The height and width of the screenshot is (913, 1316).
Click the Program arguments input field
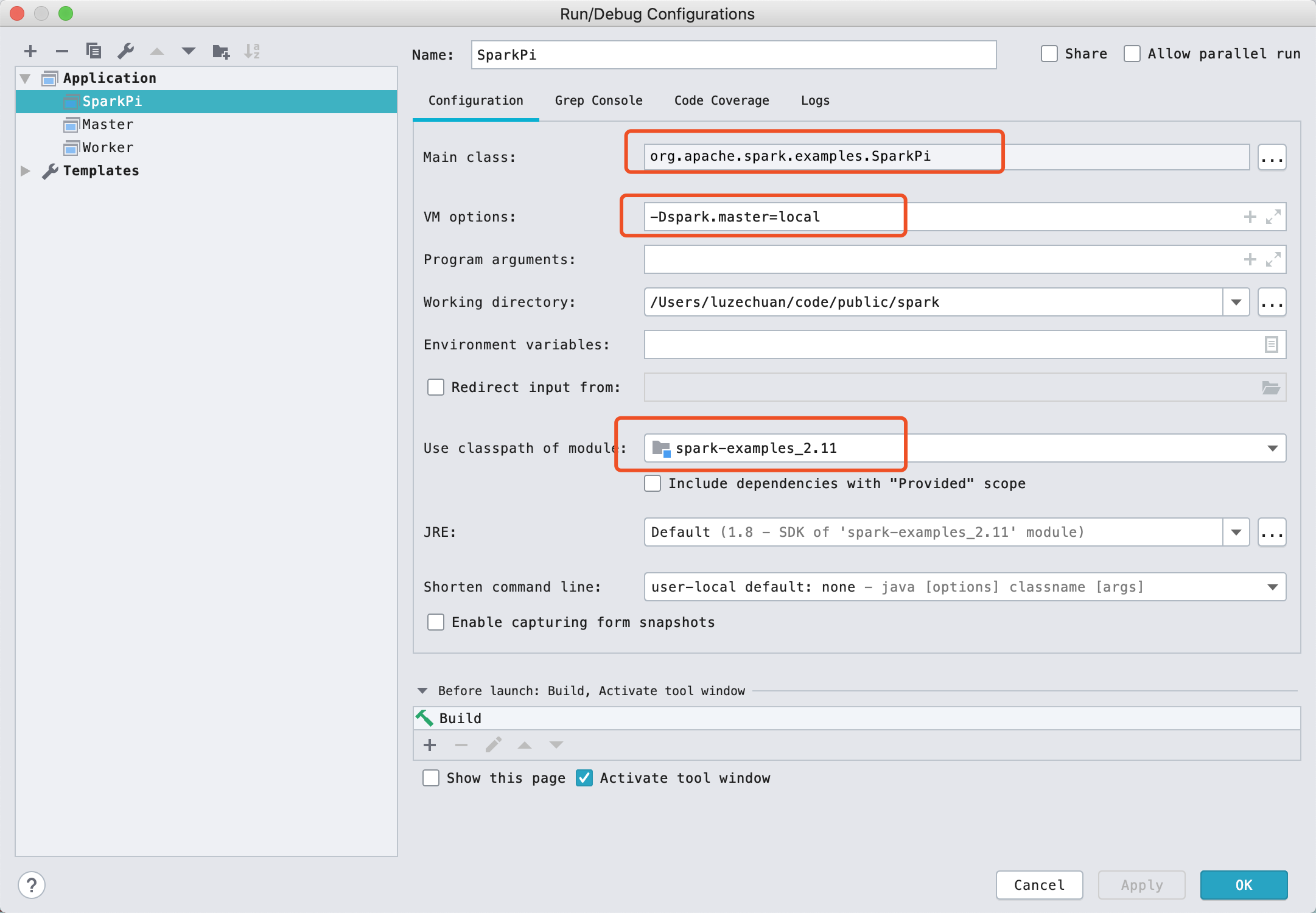[965, 259]
